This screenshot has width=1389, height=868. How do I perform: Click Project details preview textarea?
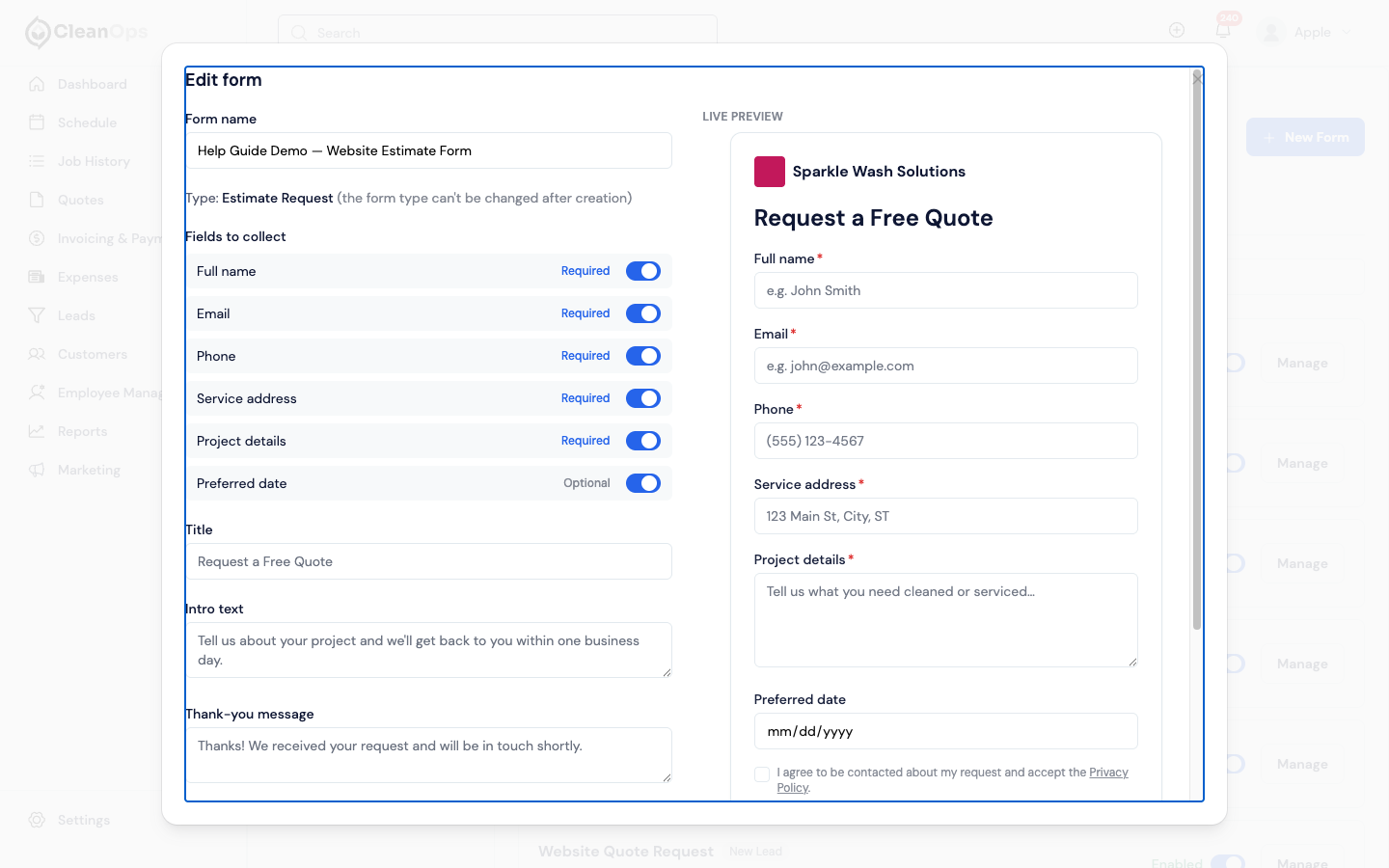[x=945, y=620]
